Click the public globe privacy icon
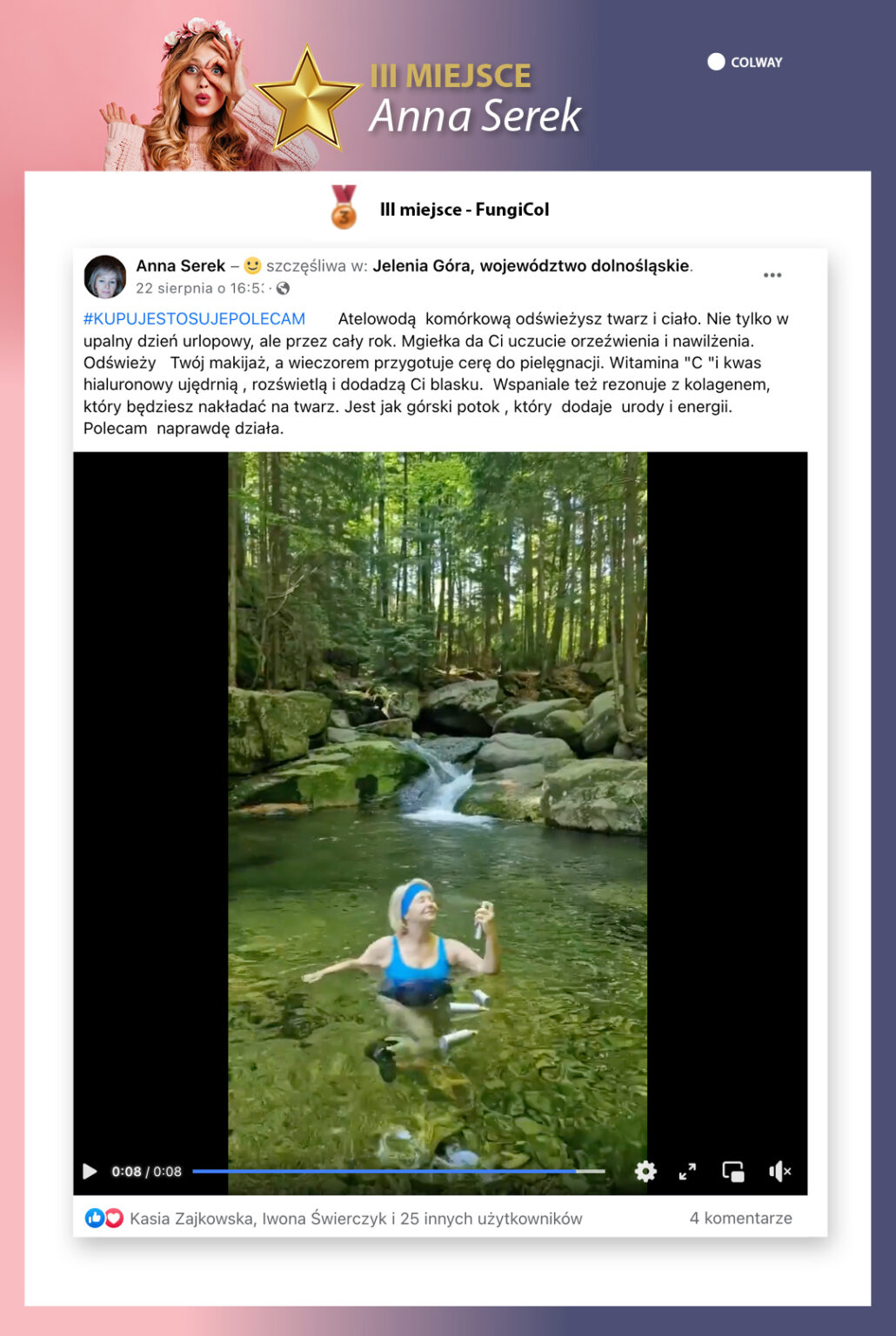This screenshot has height=1336, width=896. (283, 289)
